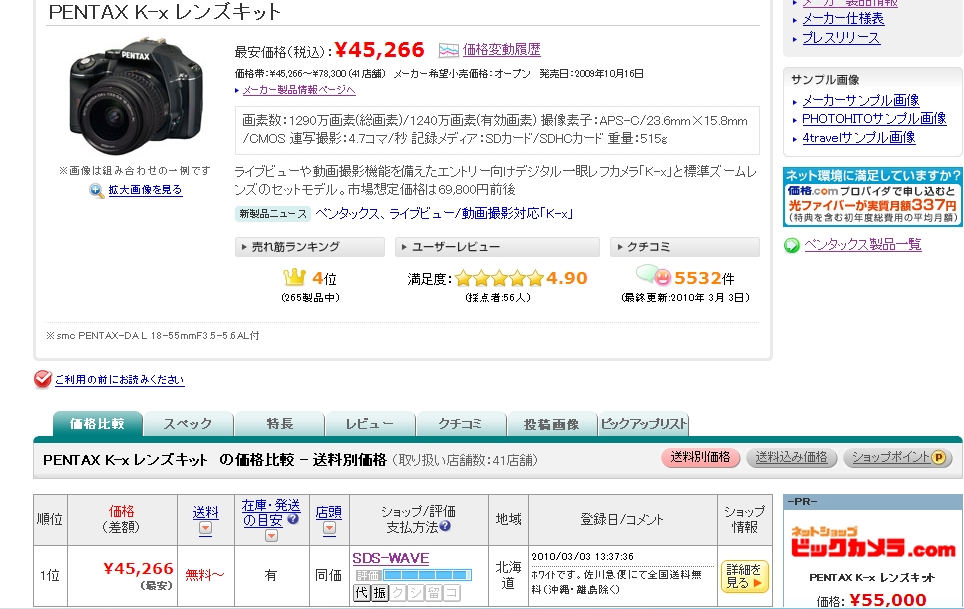Click the green icon beside ペンタックス製品一覧
The height and width of the screenshot is (609, 964).
791,245
